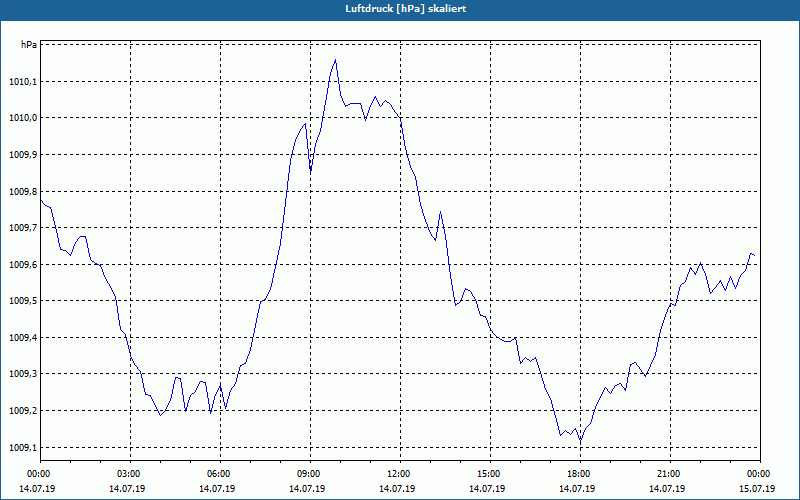Click the 12:00 time axis label
This screenshot has width=800, height=500.
click(398, 474)
